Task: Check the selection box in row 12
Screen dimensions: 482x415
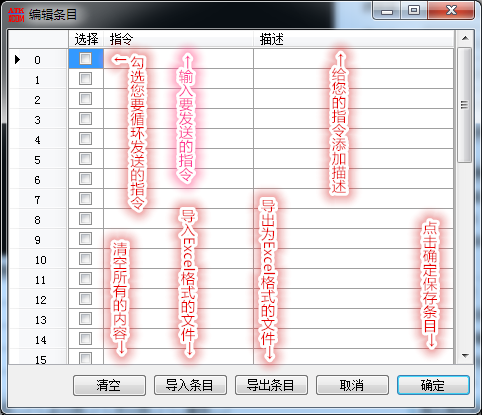Action: click(x=85, y=299)
